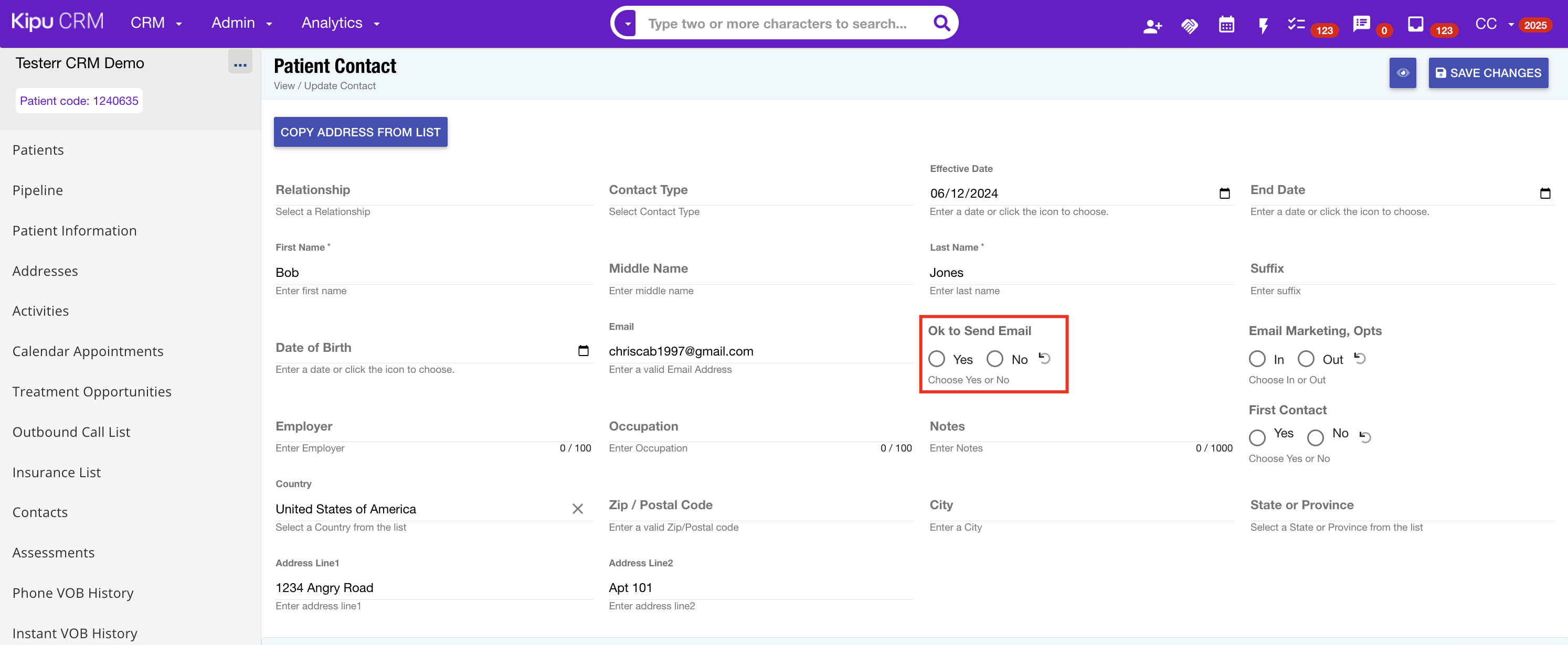Open Treatment Opportunities in sidebar
Screen dimensions: 1568x645
click(x=91, y=391)
